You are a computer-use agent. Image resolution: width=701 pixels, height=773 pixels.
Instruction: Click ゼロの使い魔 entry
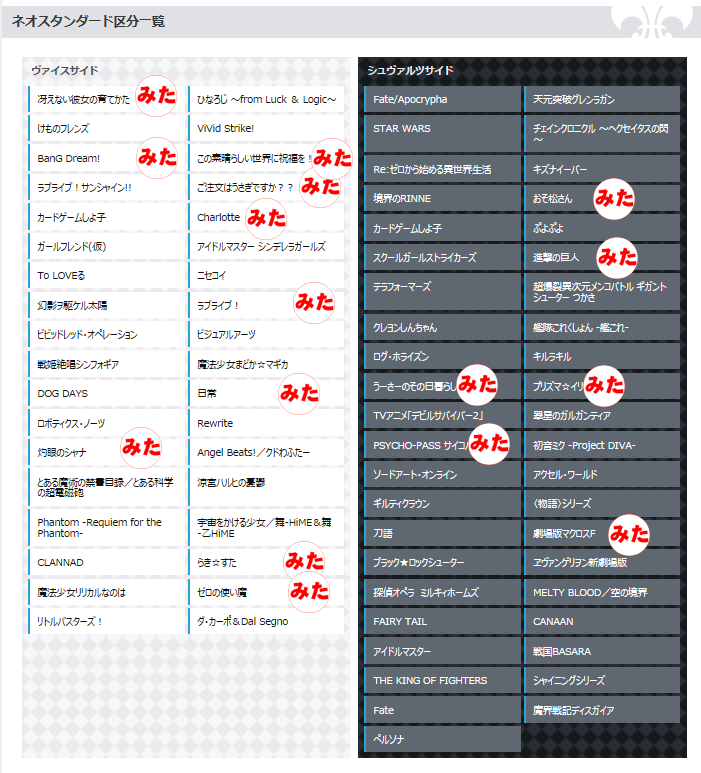[x=266, y=592]
